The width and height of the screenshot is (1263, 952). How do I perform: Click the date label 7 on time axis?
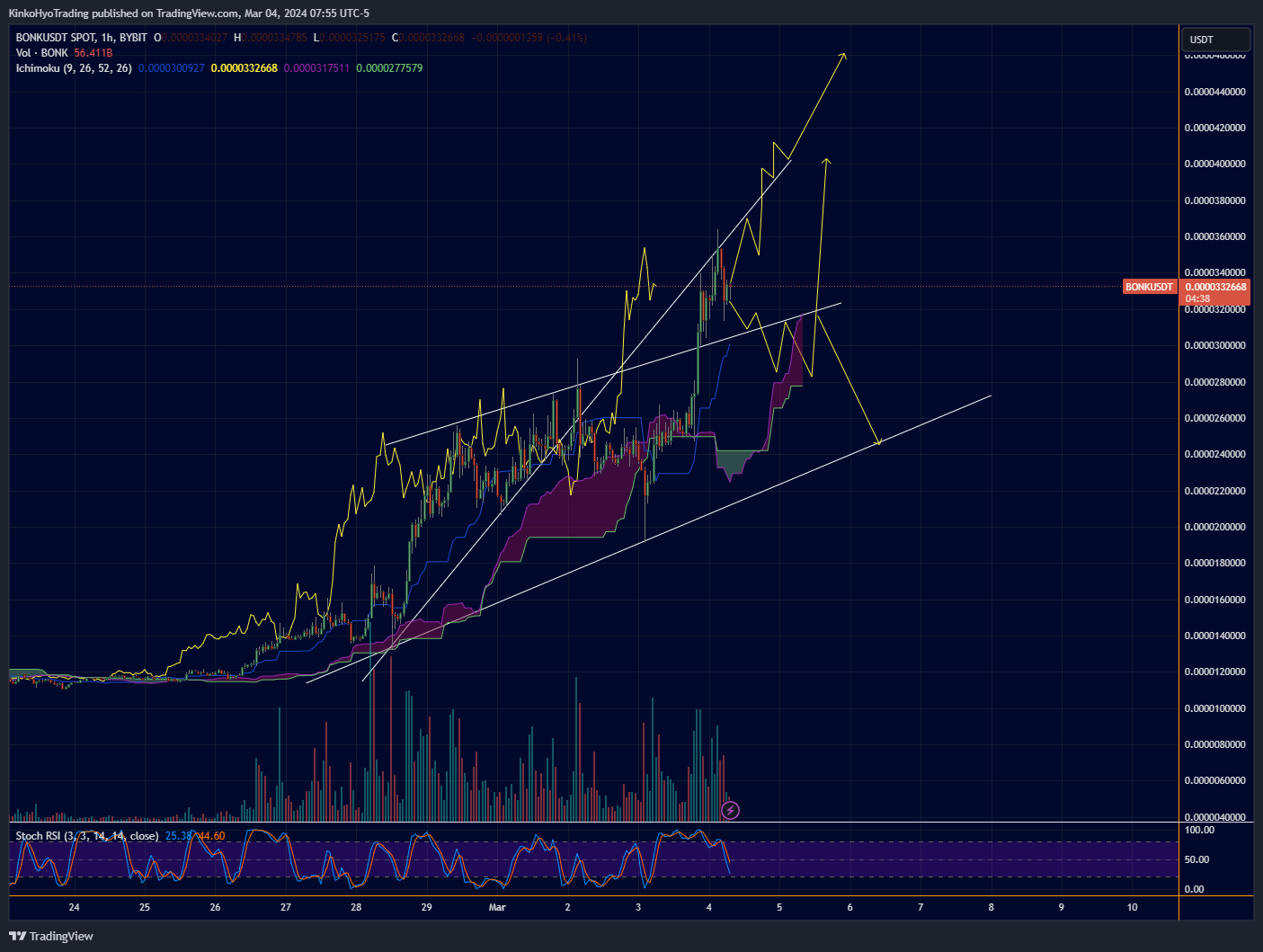click(921, 907)
